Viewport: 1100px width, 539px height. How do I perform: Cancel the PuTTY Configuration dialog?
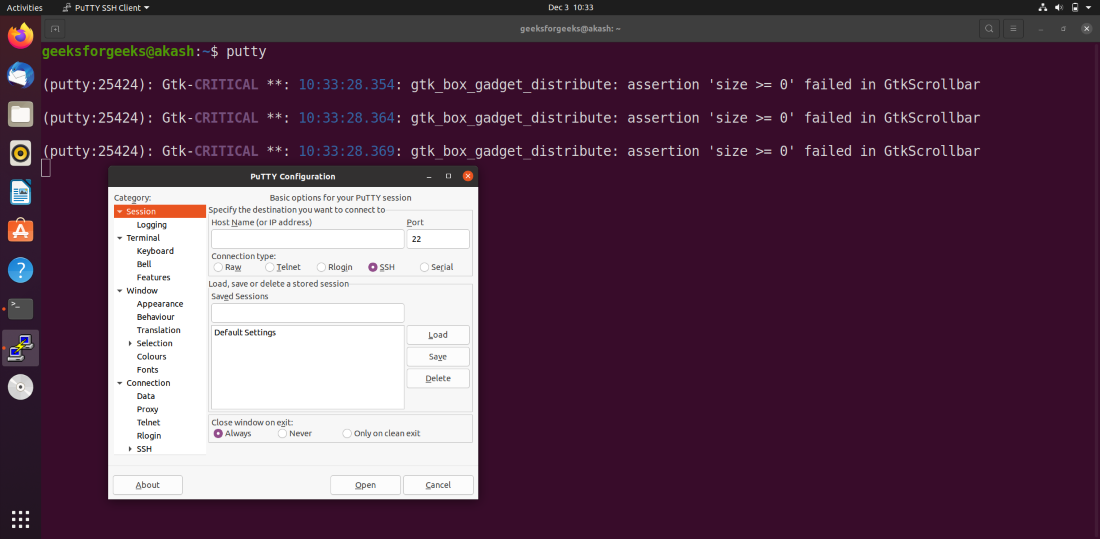(438, 485)
